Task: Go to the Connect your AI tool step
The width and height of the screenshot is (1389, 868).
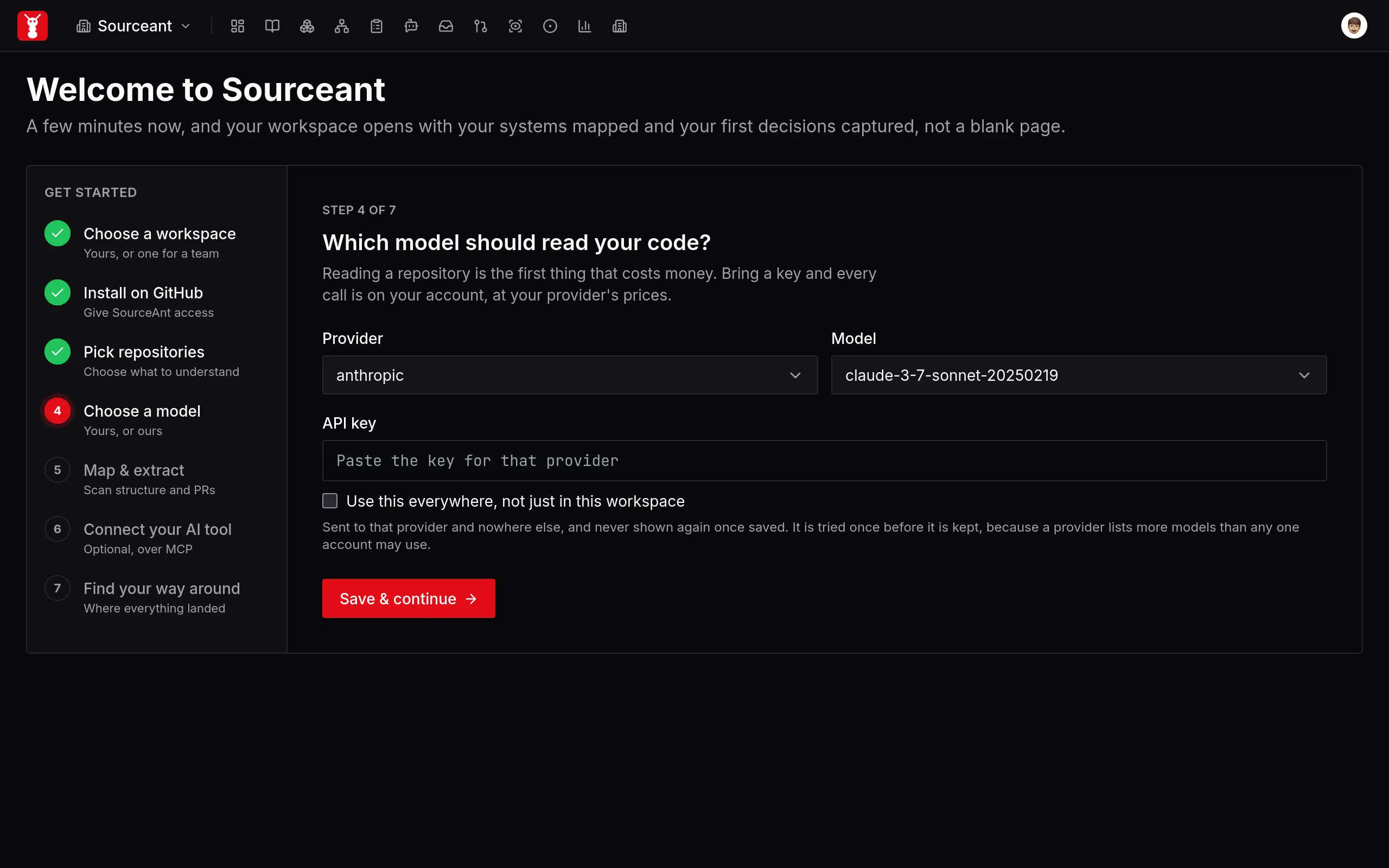Action: [x=157, y=538]
